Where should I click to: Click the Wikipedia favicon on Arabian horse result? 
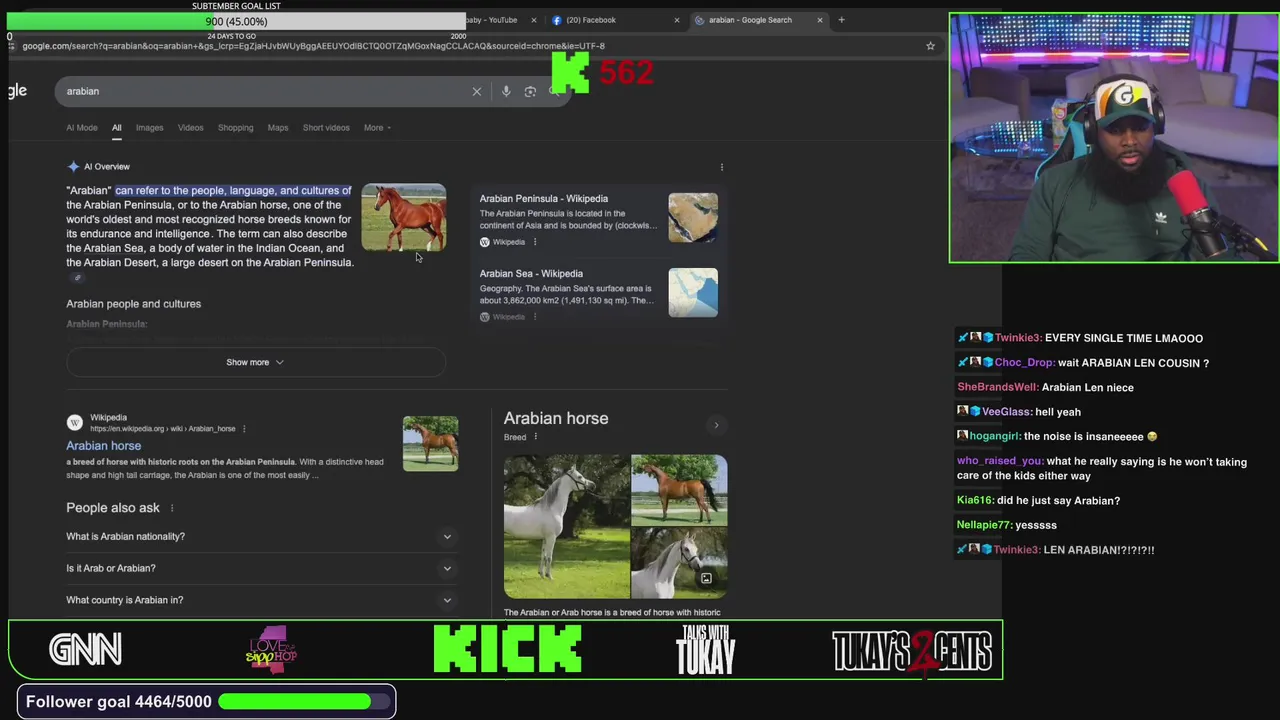click(75, 423)
